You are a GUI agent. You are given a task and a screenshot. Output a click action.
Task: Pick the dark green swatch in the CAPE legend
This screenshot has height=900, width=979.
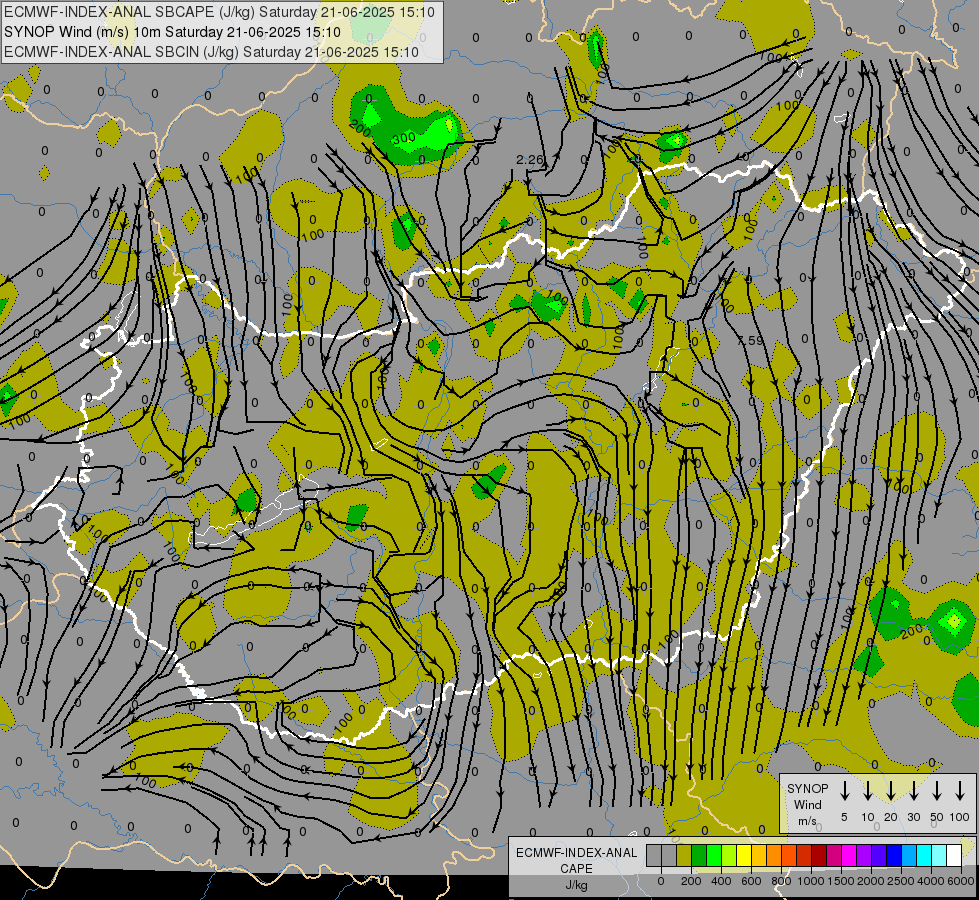pos(699,855)
